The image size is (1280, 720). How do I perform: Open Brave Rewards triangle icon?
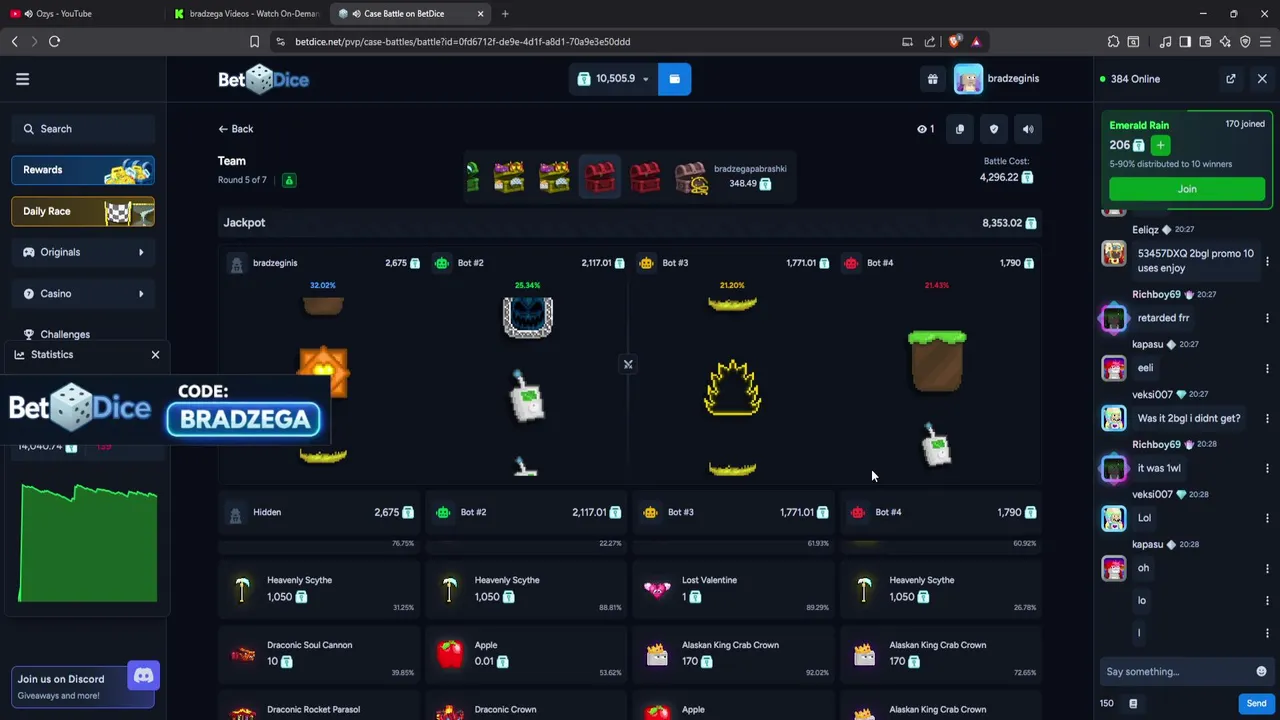pyautogui.click(x=976, y=42)
